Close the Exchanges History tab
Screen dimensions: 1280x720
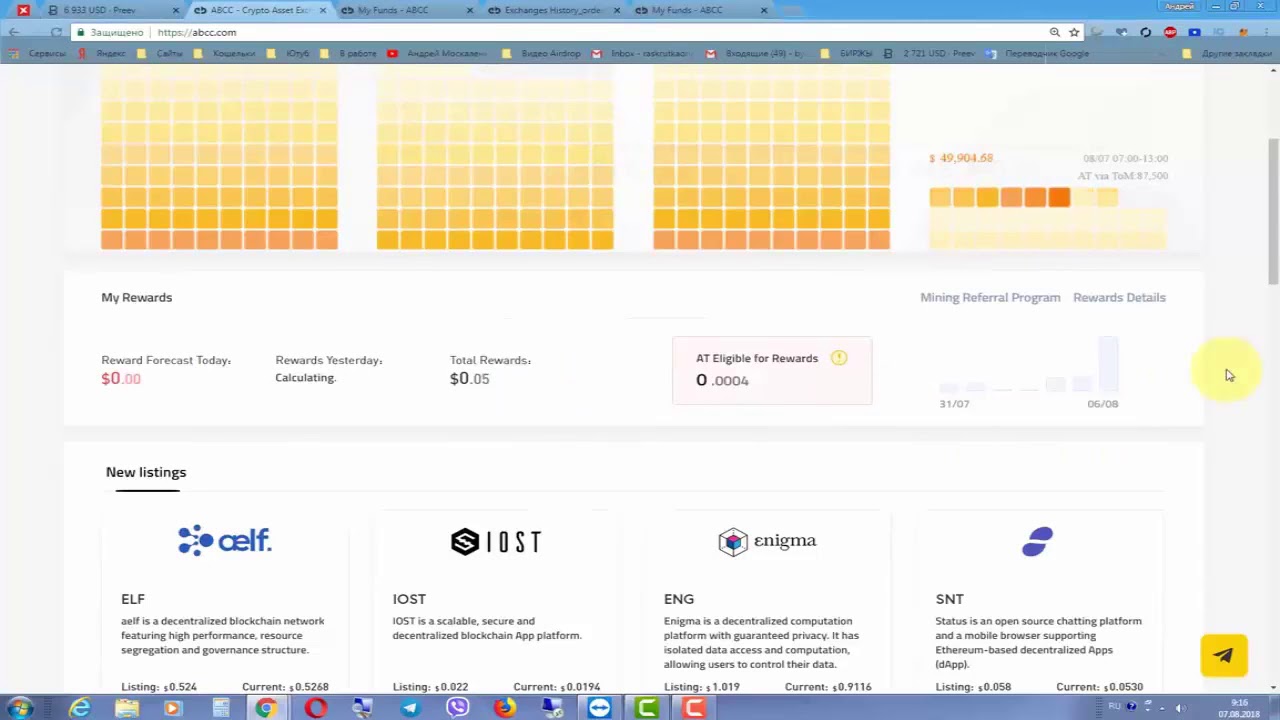617,10
